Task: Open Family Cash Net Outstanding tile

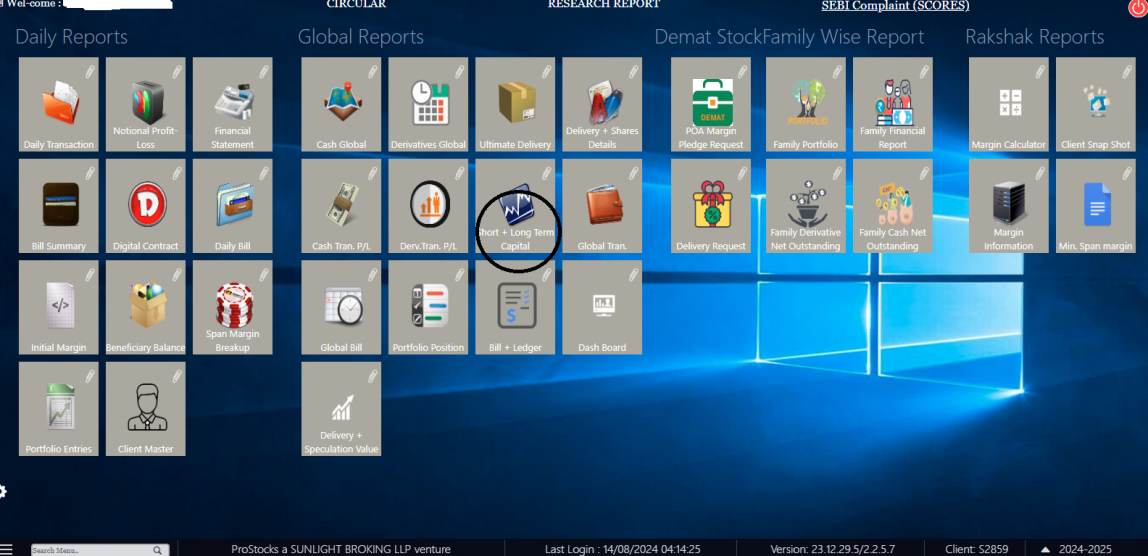Action: 893,207
